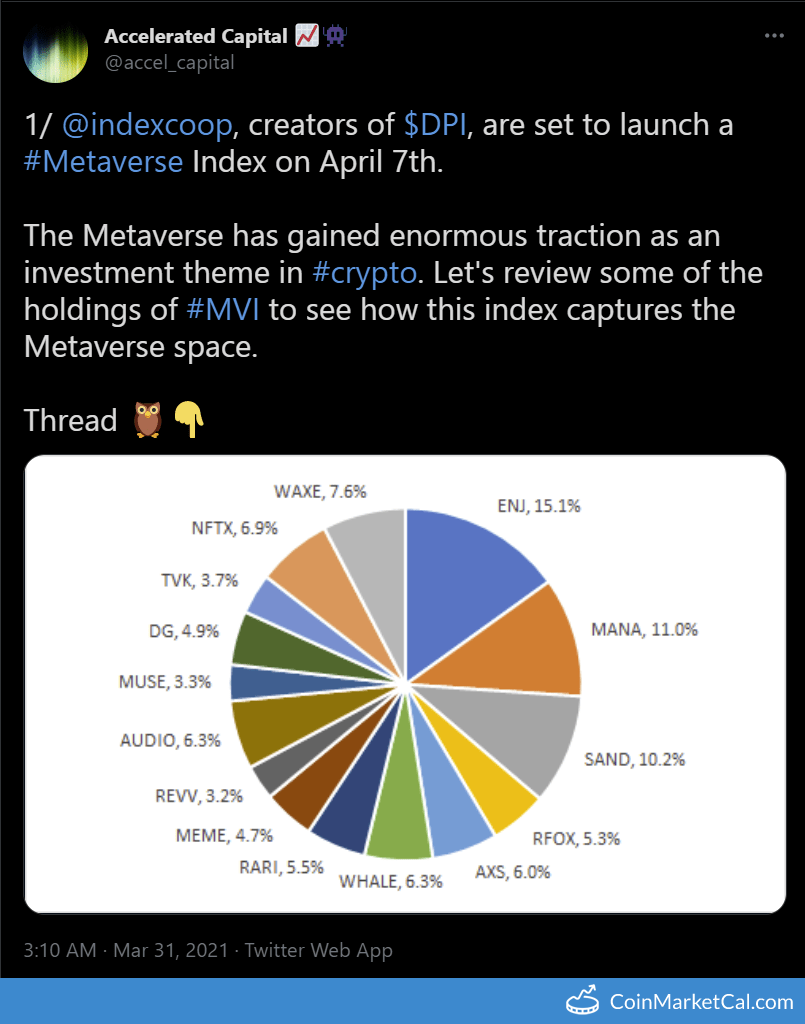Click the Accelerated Capital display name
Screen dimensions: 805x1024
(x=197, y=34)
